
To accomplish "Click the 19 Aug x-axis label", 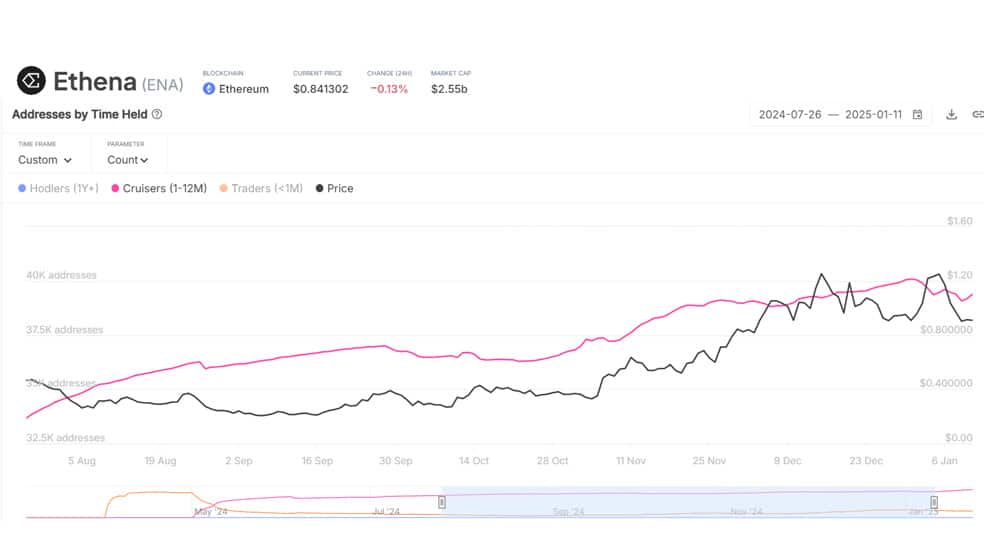I will point(160,461).
